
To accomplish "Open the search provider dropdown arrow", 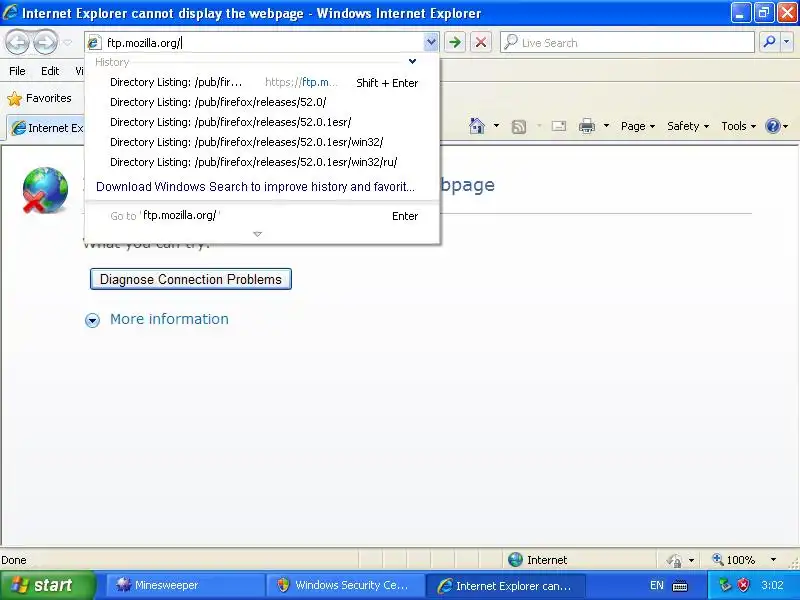I will click(x=787, y=42).
